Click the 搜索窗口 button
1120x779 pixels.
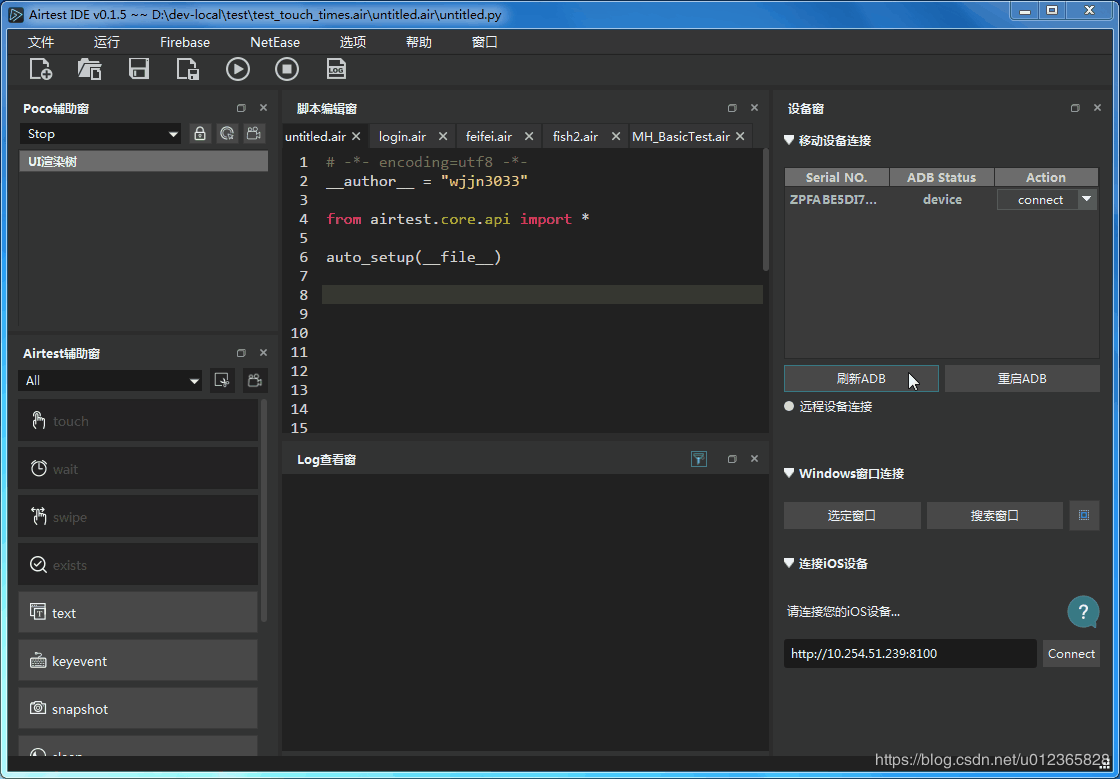(x=995, y=516)
